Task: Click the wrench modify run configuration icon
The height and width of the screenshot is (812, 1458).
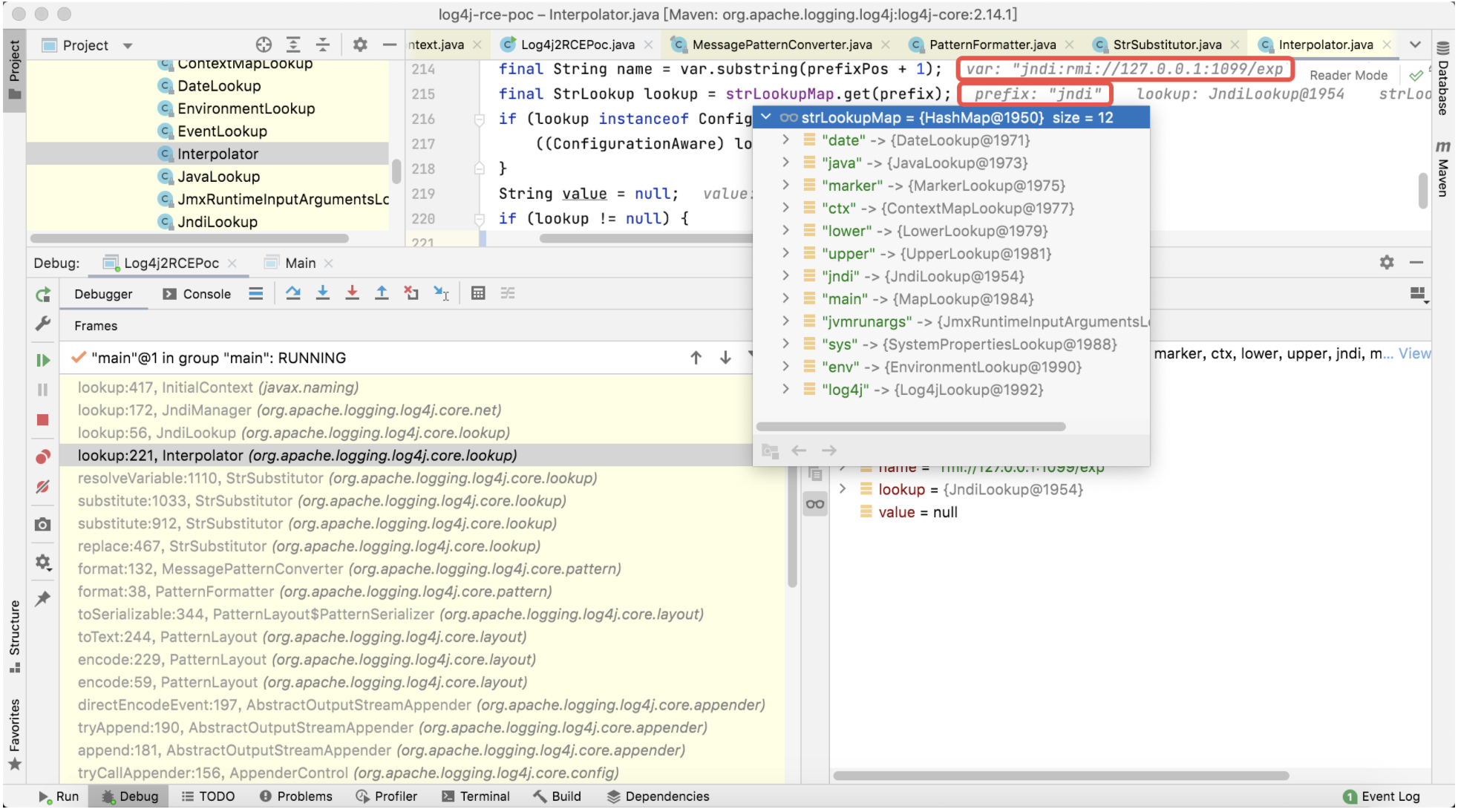Action: (x=43, y=324)
